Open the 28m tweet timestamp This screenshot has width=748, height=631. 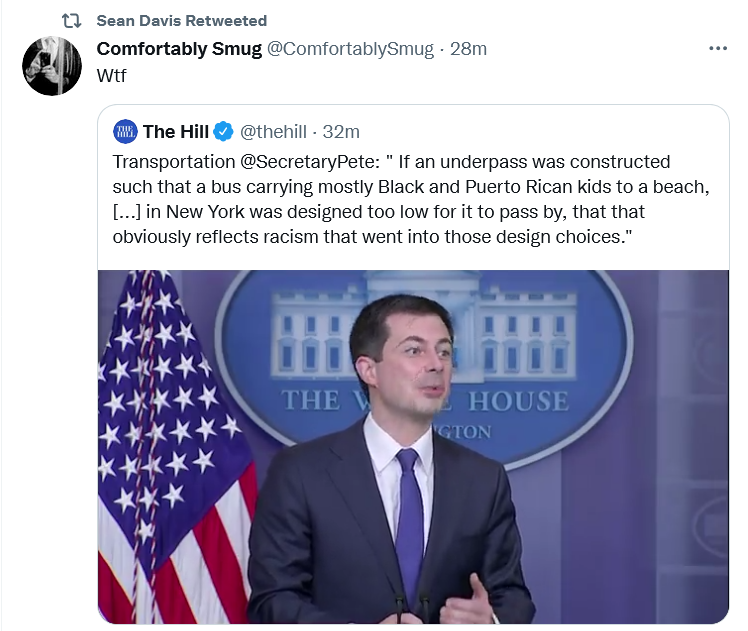(x=468, y=49)
